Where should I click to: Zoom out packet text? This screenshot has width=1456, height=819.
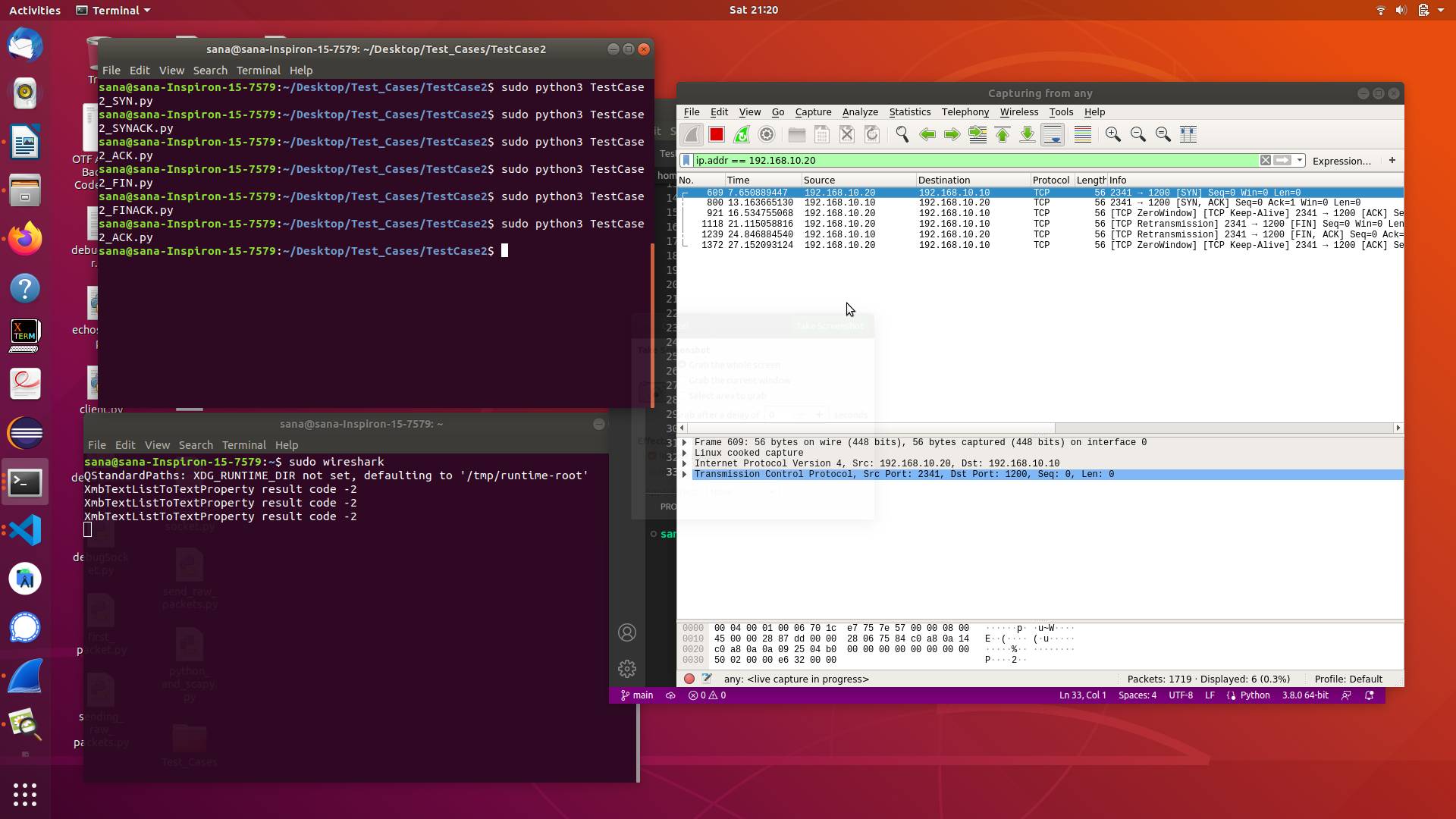(1137, 134)
